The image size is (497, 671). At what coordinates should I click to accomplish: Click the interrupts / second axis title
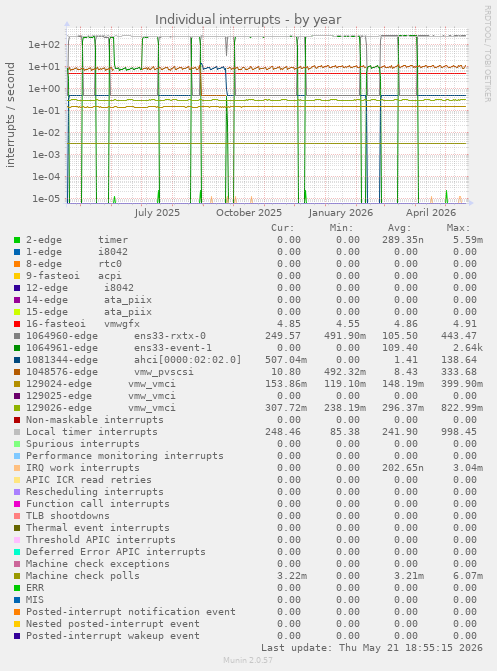pyautogui.click(x=10, y=115)
